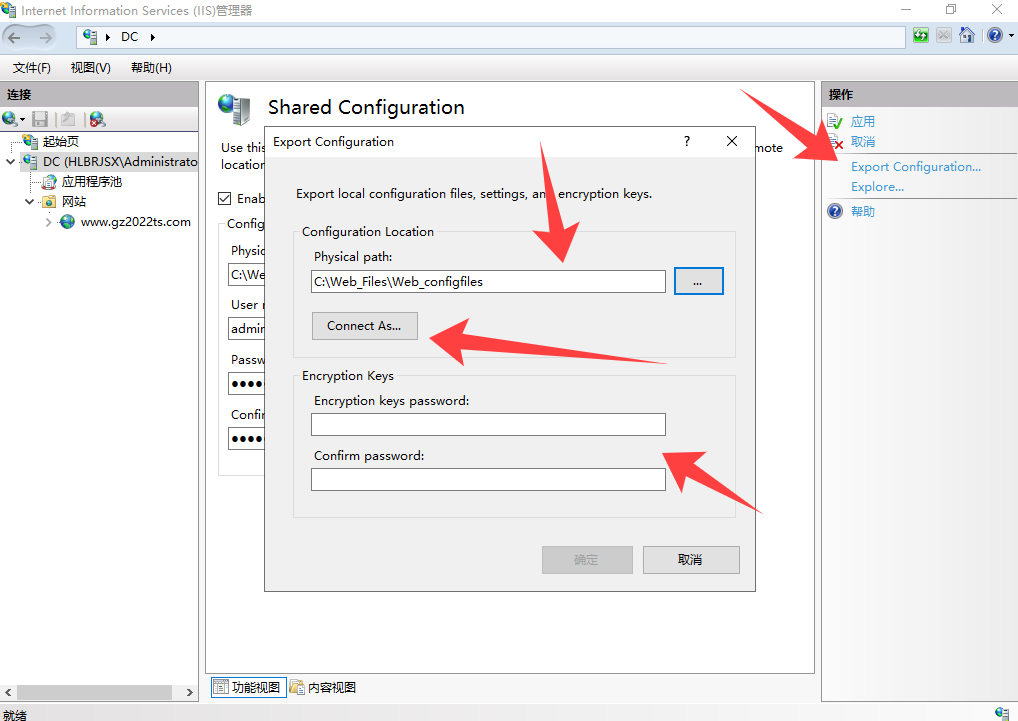Click the create new connection globe icon
1018x721 pixels.
(11, 119)
